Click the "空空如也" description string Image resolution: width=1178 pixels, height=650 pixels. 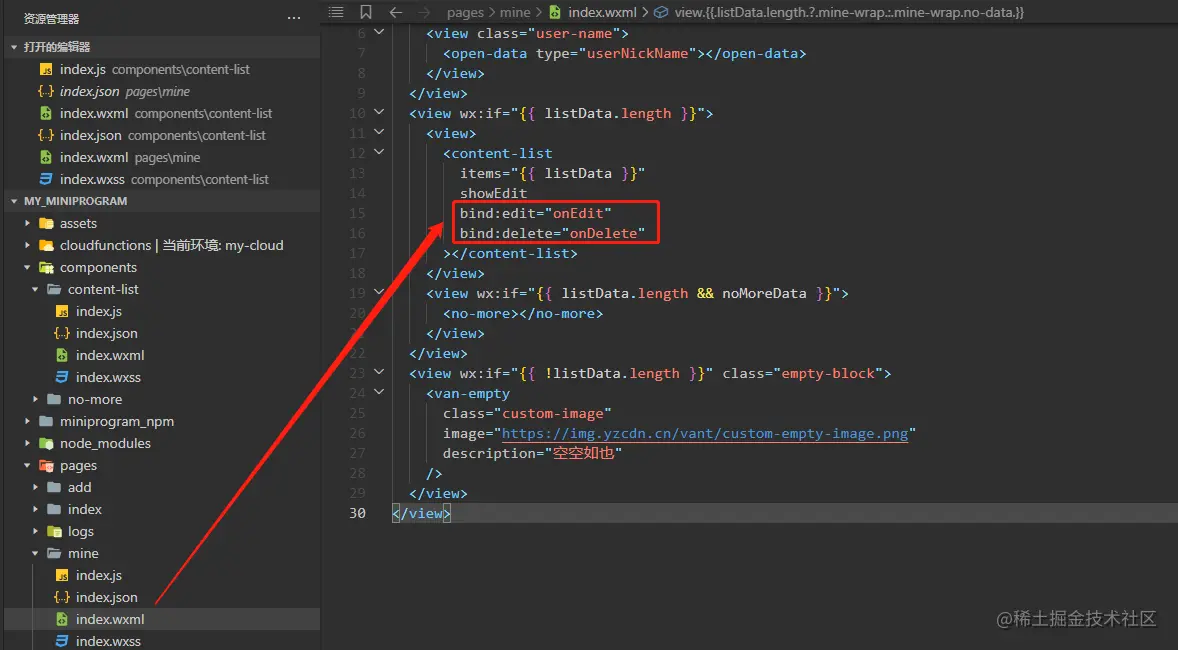click(583, 453)
